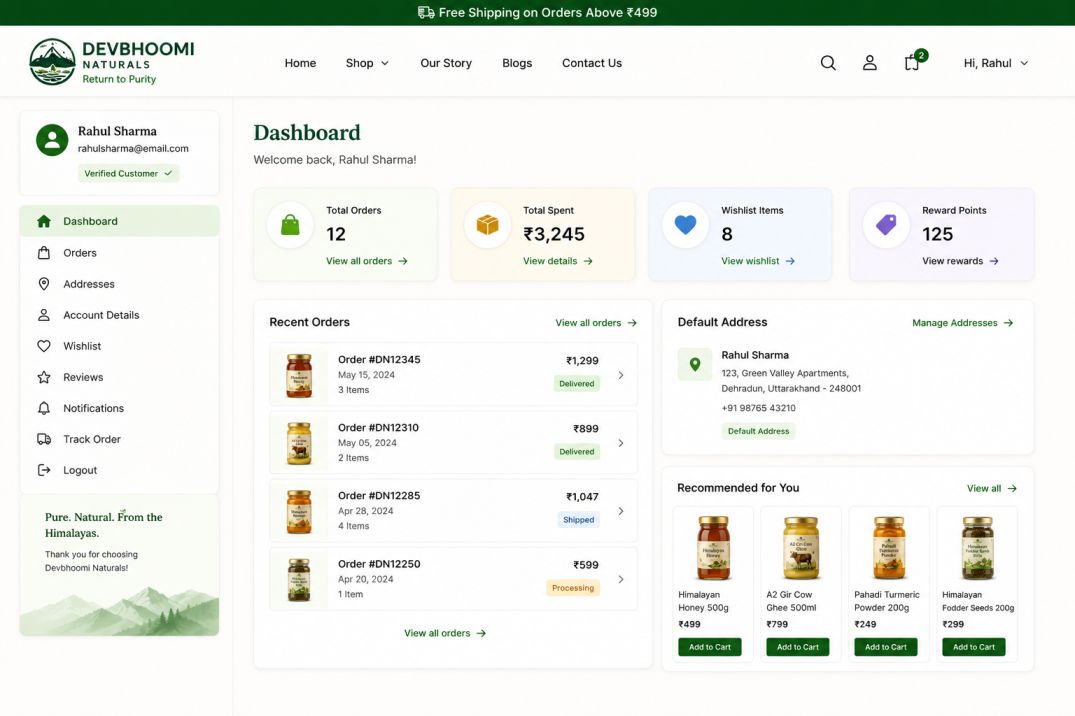Click the Processing status badge
The image size is (1075, 716).
coord(572,588)
